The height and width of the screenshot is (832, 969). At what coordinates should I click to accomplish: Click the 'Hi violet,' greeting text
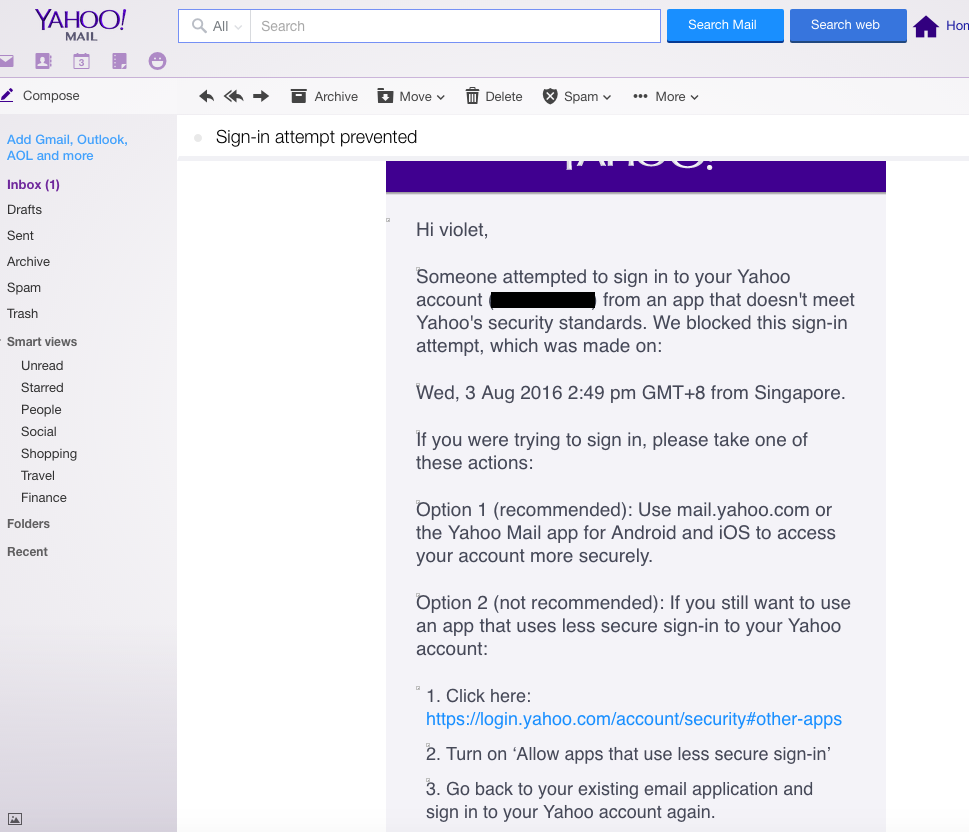tap(452, 230)
